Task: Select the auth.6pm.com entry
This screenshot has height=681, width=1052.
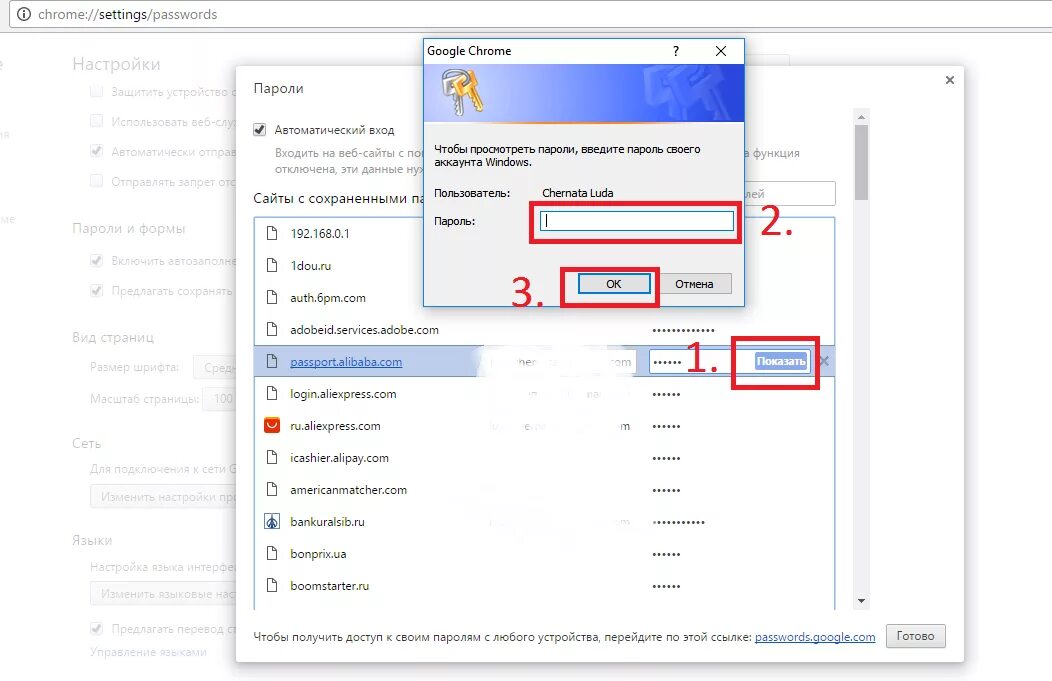Action: pos(328,298)
